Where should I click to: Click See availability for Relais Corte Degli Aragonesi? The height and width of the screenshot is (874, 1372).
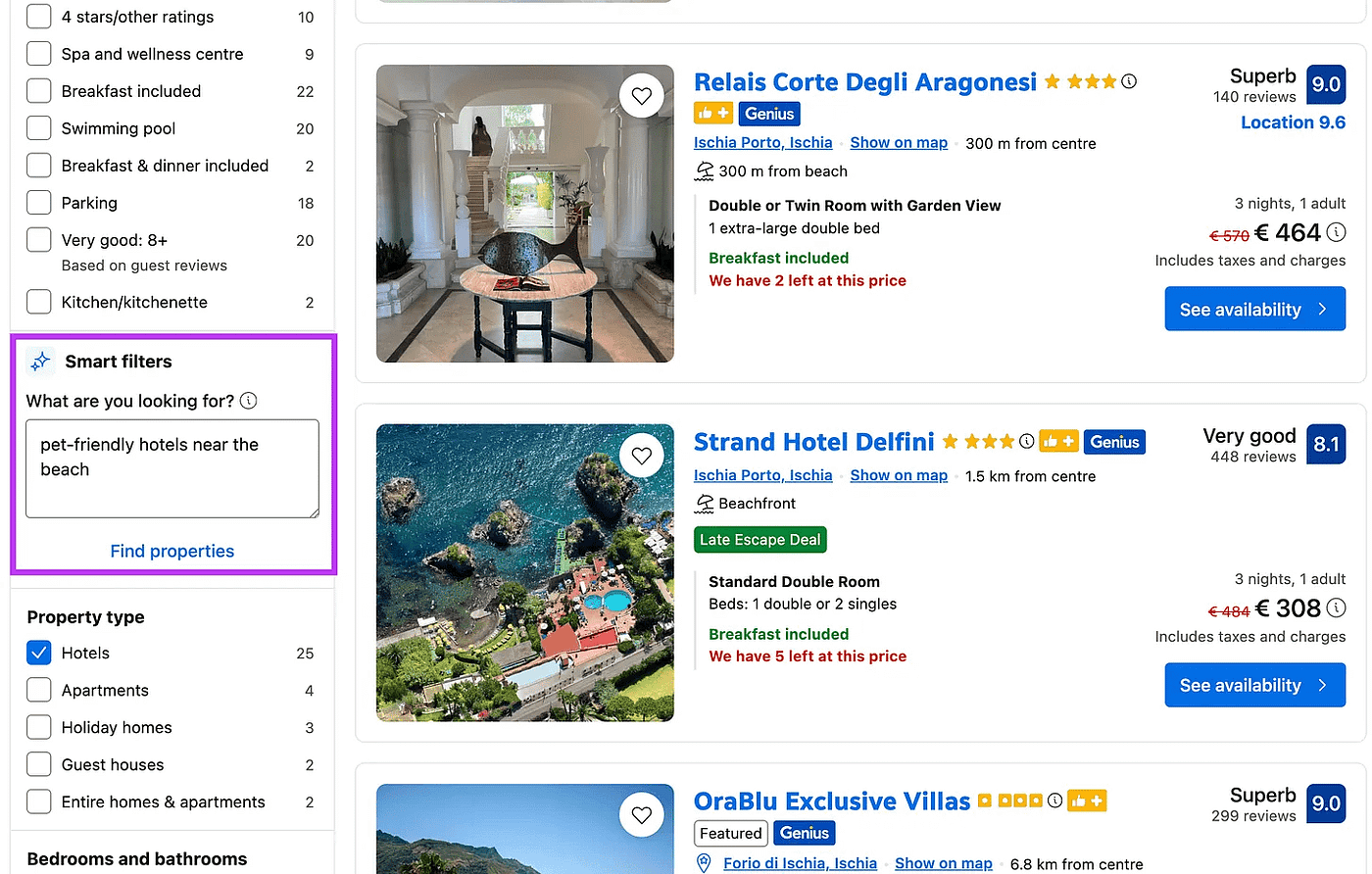click(x=1254, y=310)
